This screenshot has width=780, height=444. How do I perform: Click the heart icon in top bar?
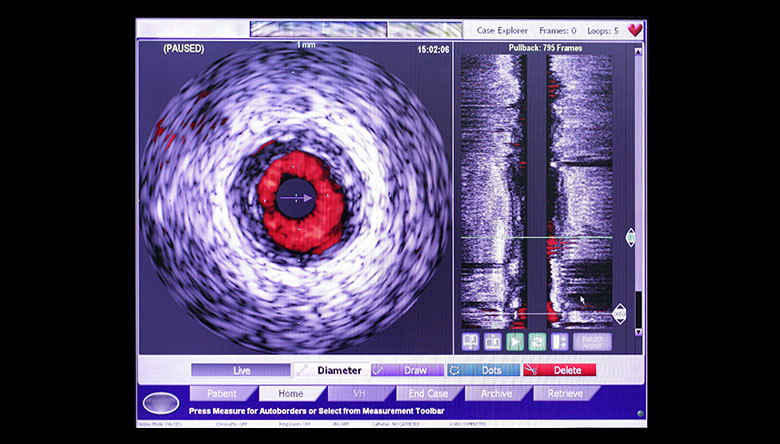pos(635,30)
